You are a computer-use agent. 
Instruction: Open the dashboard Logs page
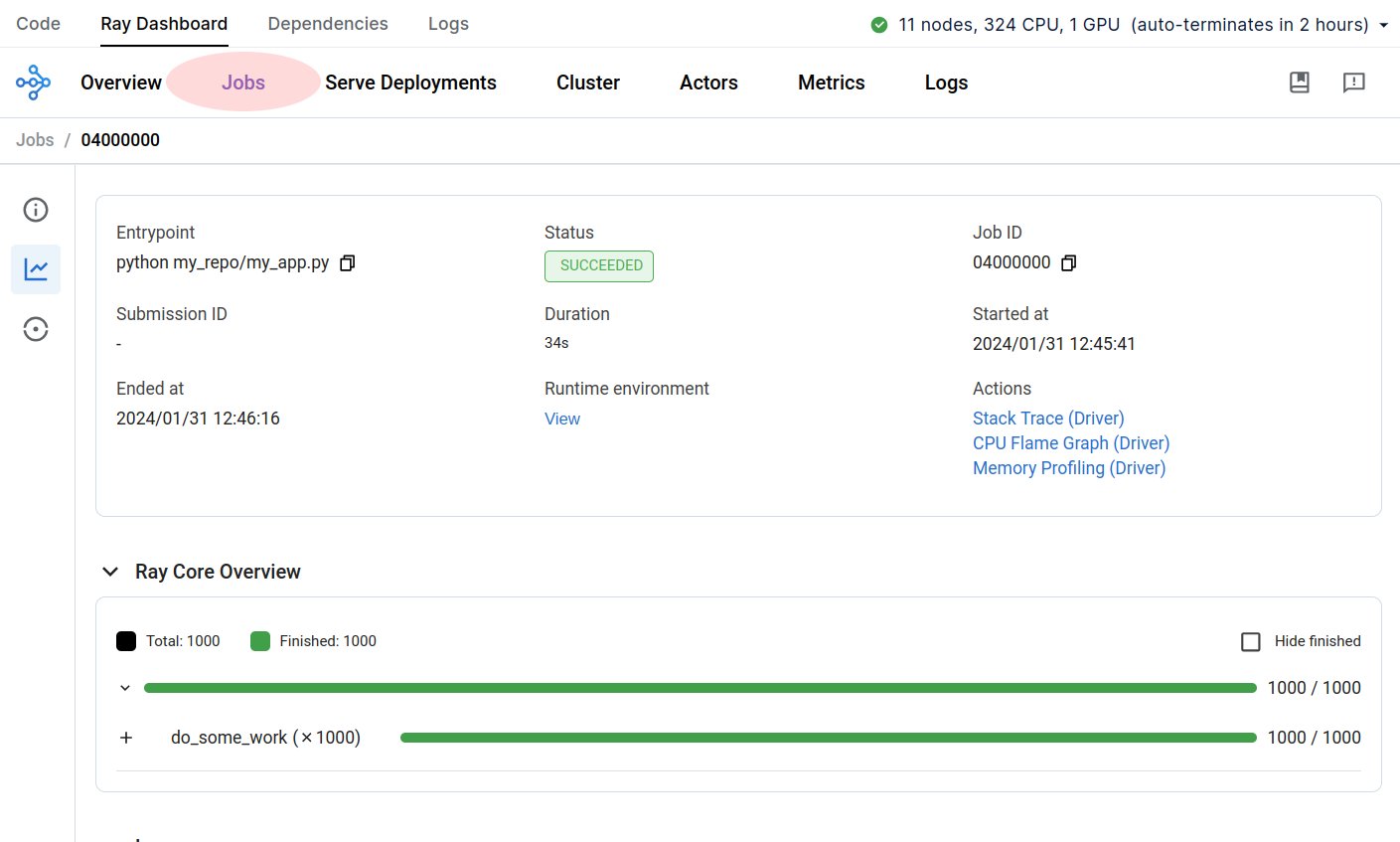pyautogui.click(x=946, y=83)
